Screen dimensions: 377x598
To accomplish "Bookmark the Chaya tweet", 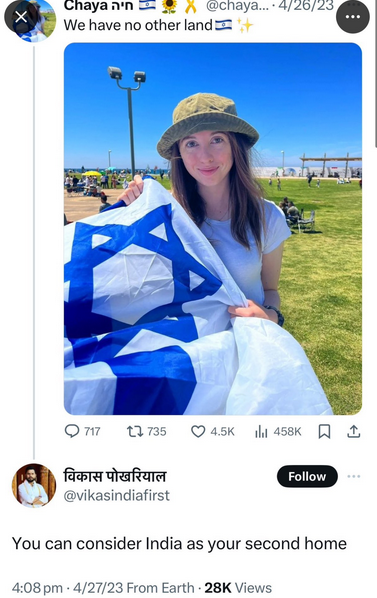I will 324,431.
